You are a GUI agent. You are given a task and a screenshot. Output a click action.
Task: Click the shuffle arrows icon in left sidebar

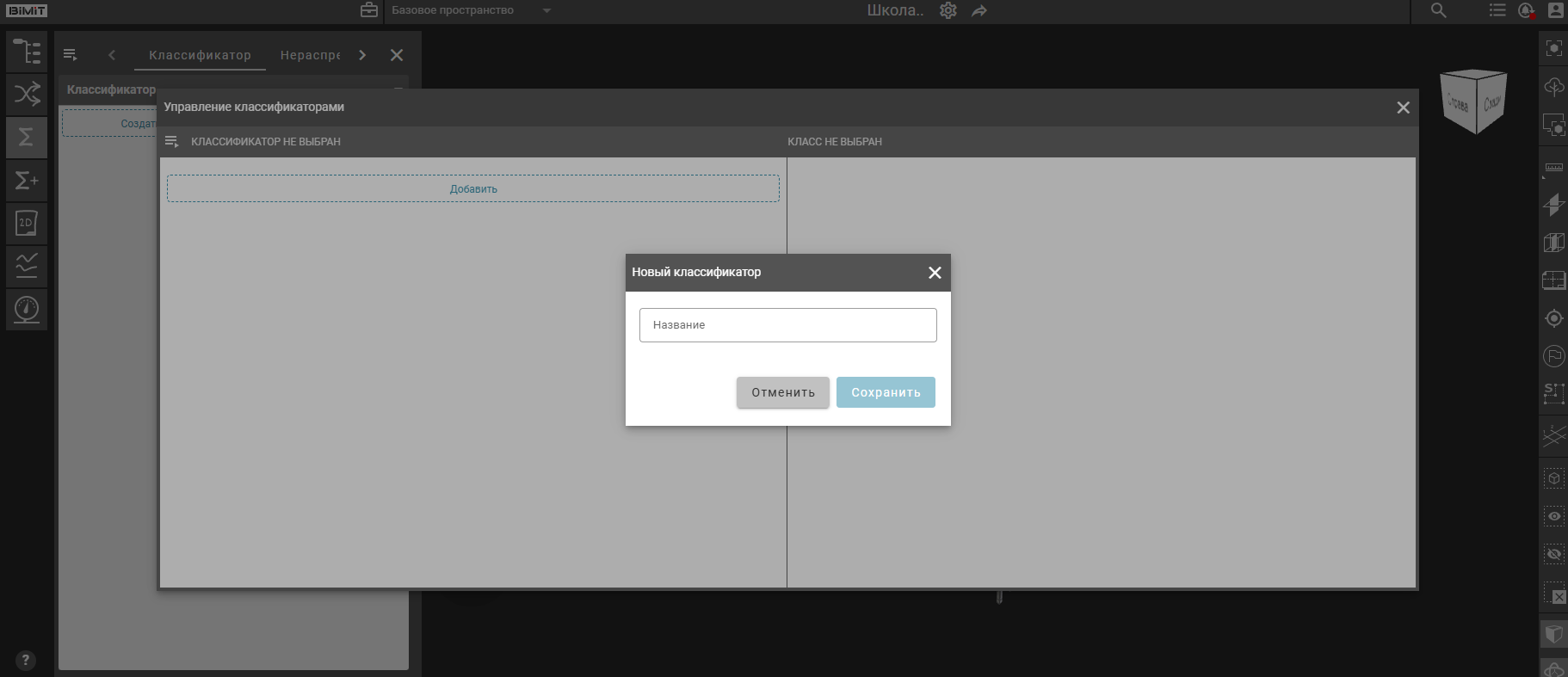27,94
